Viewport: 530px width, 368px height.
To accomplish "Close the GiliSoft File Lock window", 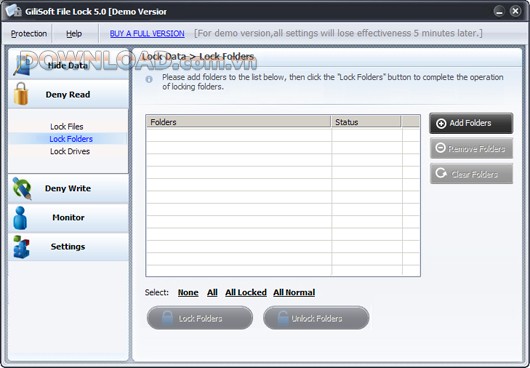I will (515, 11).
